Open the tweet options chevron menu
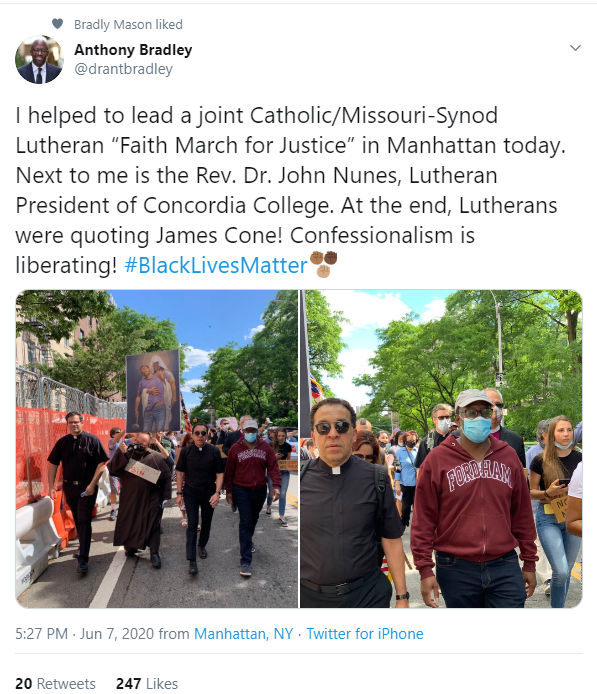This screenshot has width=597, height=694. (575, 48)
